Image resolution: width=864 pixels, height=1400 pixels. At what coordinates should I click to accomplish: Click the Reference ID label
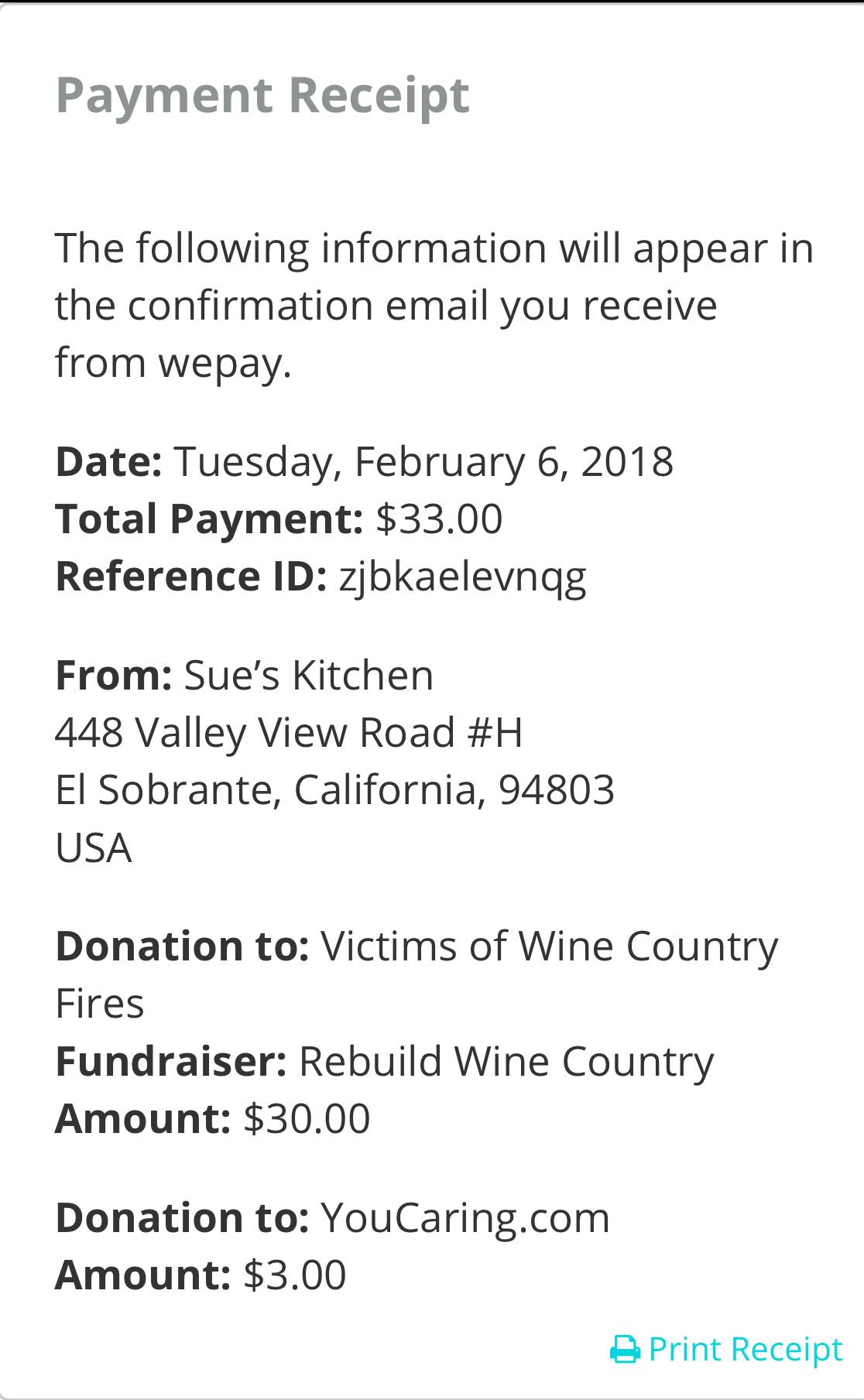coord(190,577)
